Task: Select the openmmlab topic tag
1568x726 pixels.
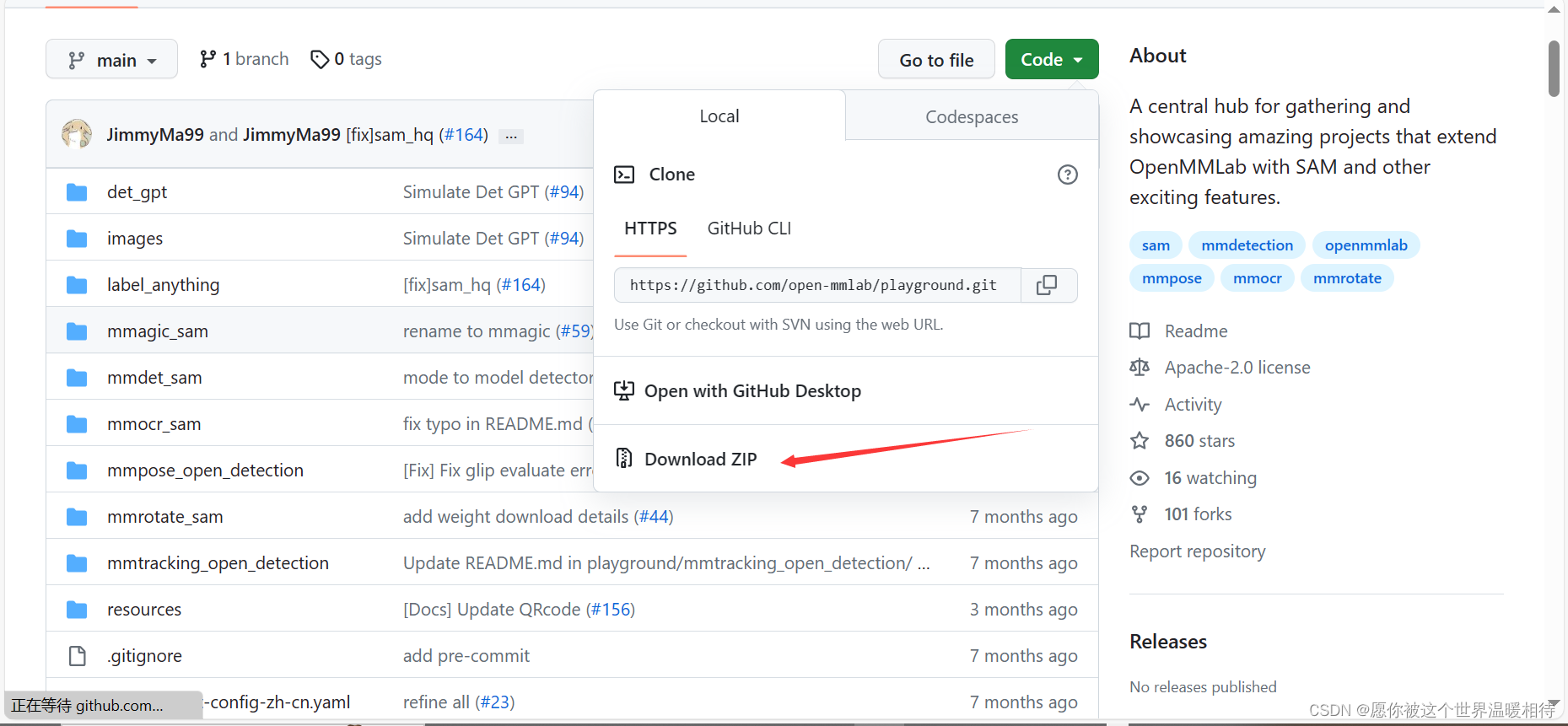Action: [1366, 245]
